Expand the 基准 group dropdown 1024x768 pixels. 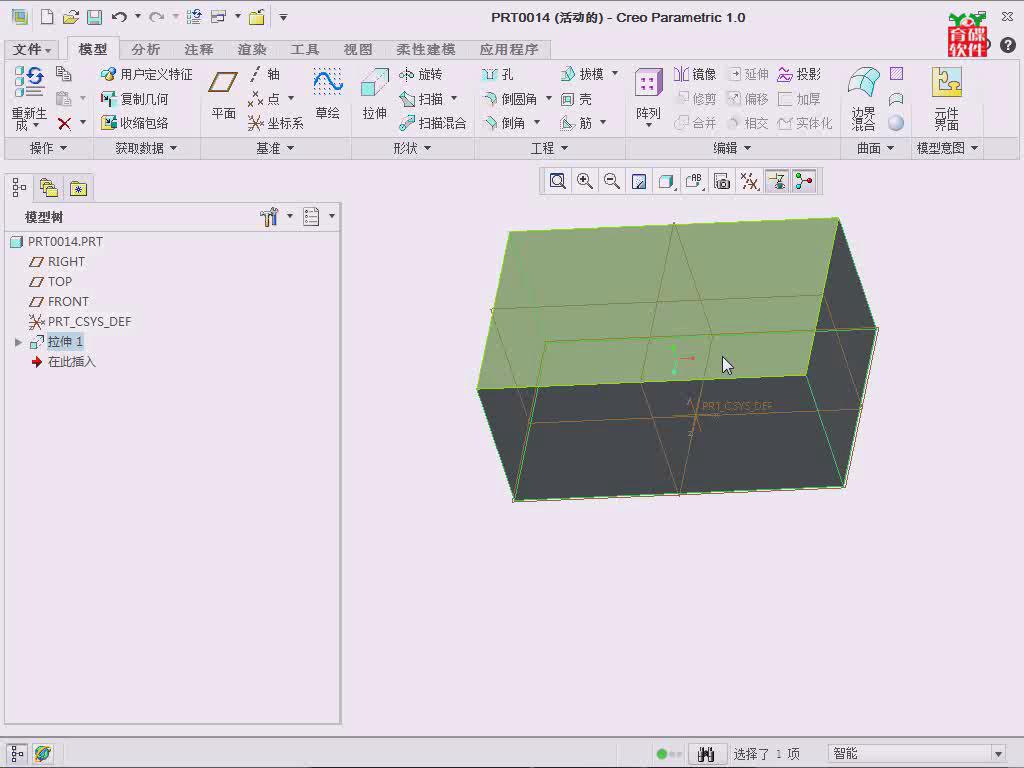coord(275,148)
